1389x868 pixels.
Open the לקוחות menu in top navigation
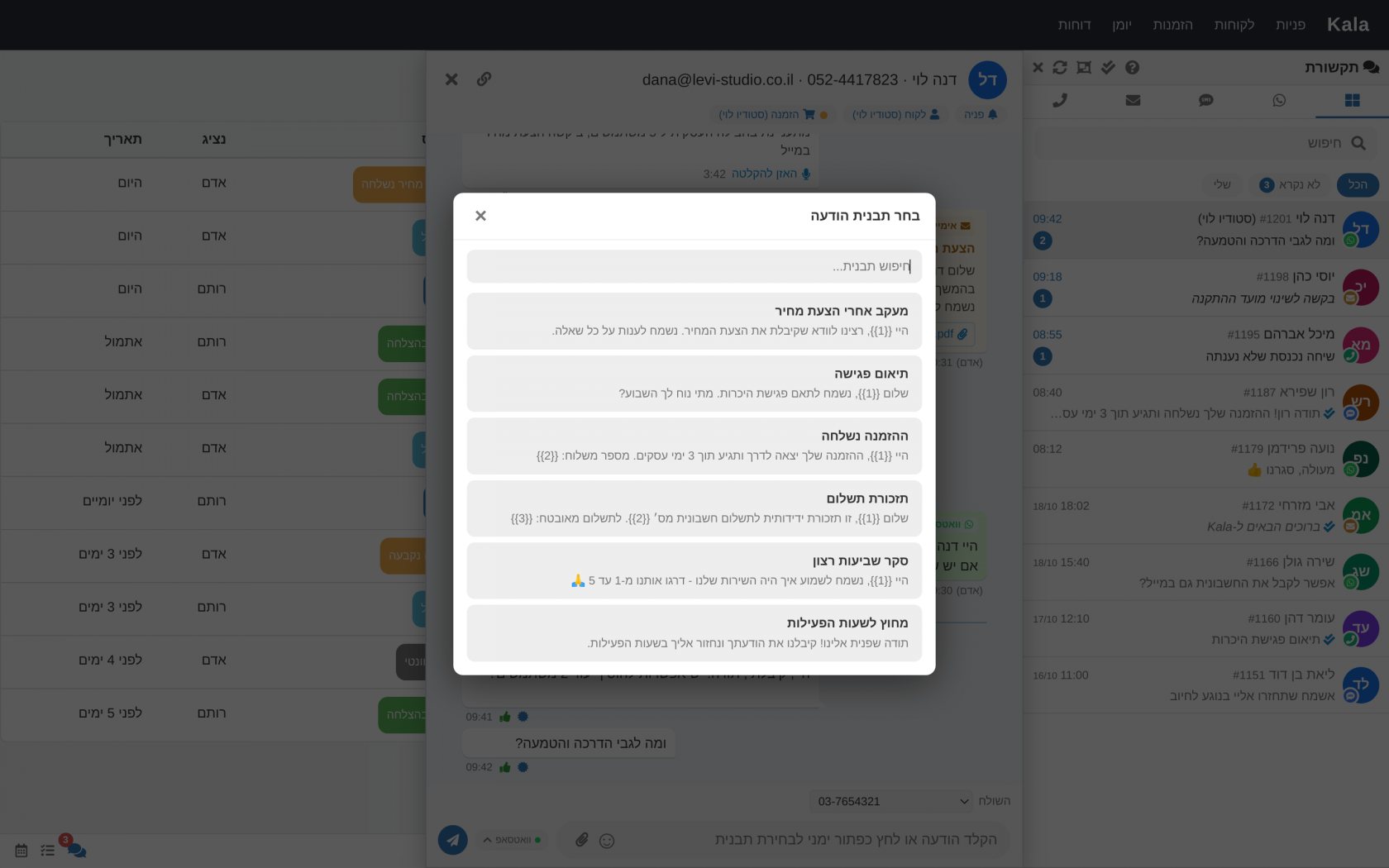point(1234,25)
